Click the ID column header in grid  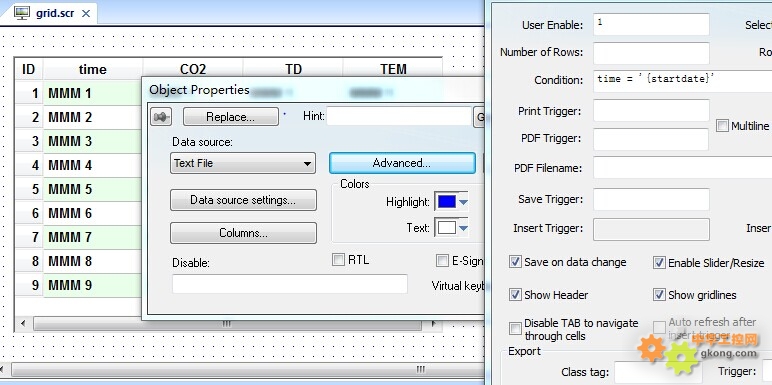pos(29,69)
